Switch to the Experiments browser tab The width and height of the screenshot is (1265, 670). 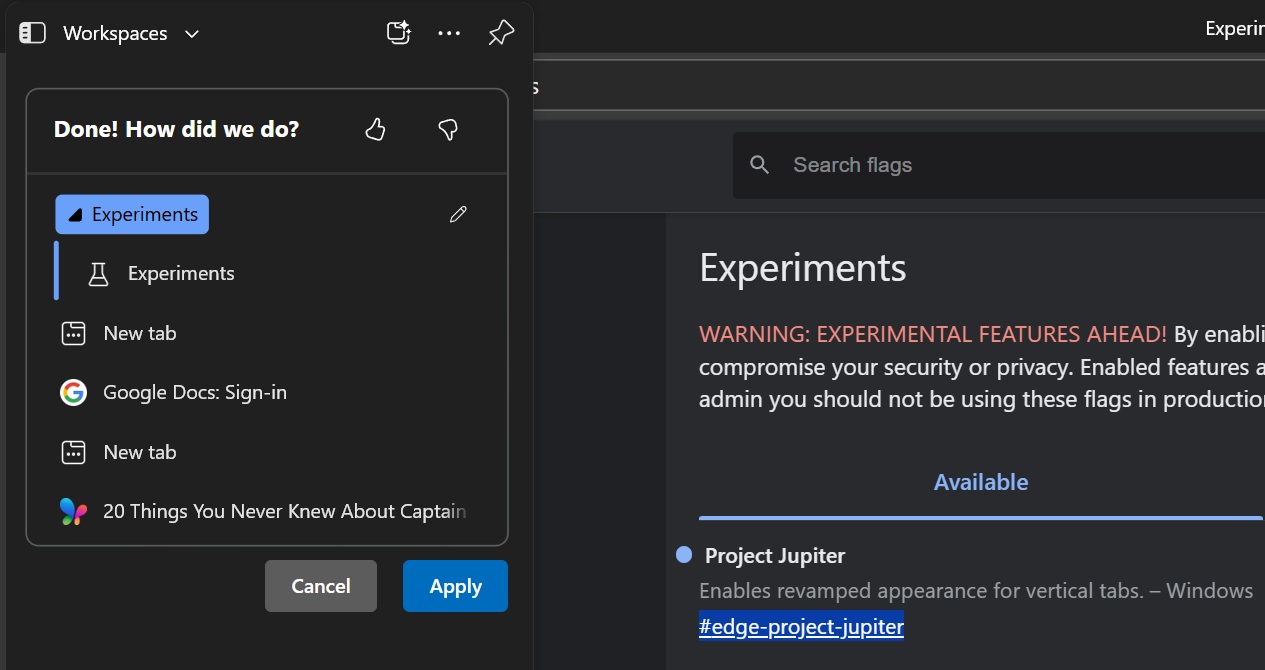coord(1235,28)
